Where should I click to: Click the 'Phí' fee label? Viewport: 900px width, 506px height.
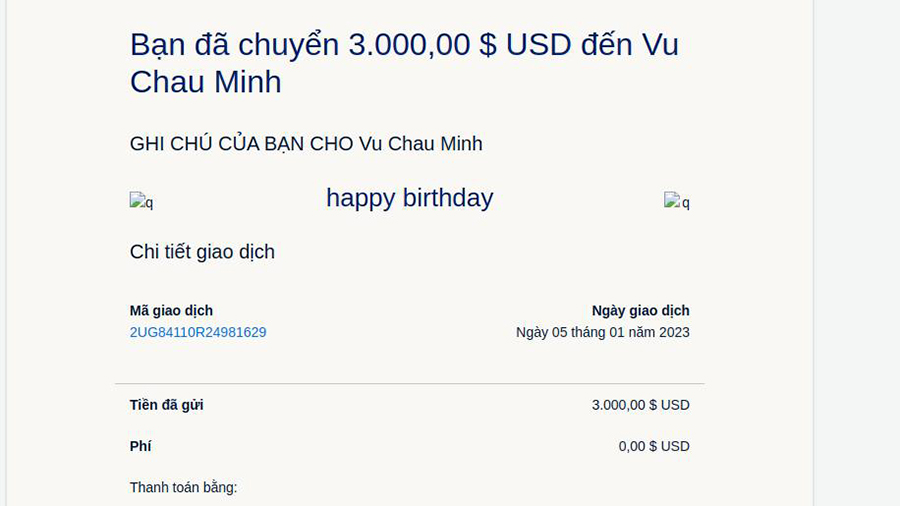[140, 446]
